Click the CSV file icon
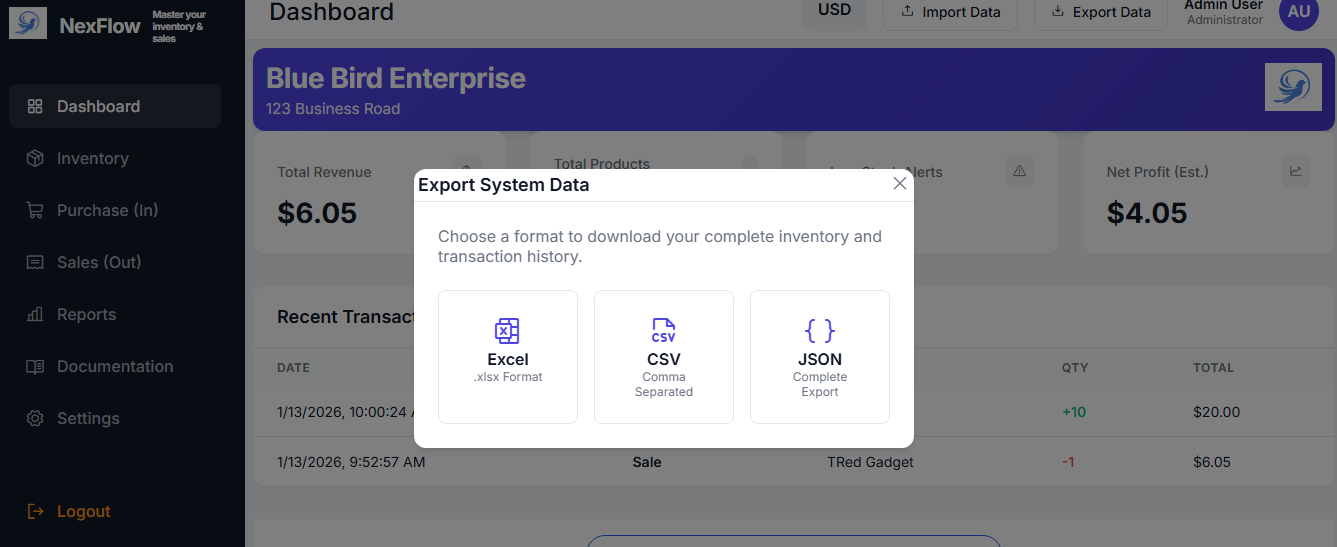 664,331
